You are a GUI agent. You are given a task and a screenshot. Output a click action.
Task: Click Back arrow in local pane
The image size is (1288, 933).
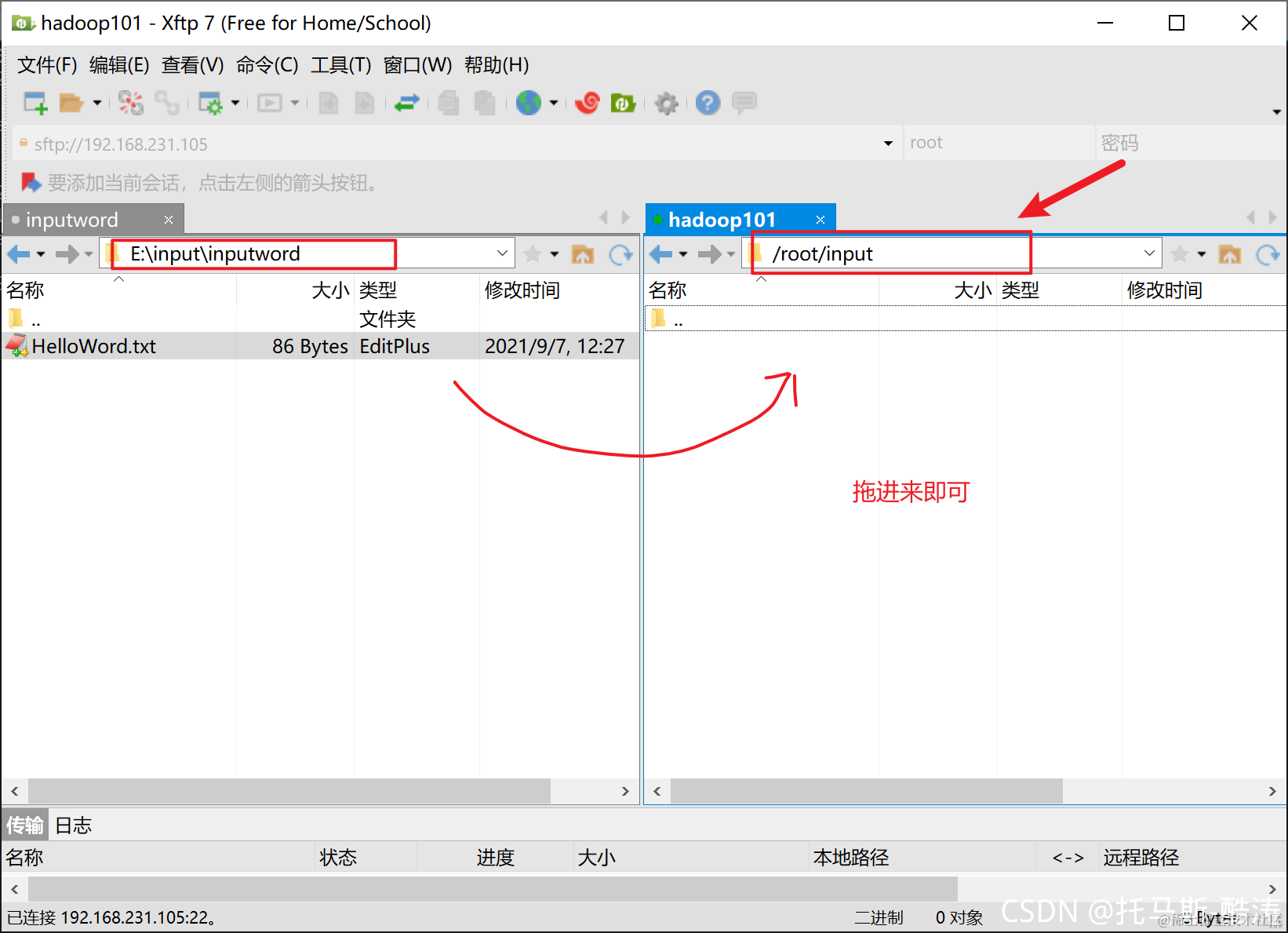[19, 253]
